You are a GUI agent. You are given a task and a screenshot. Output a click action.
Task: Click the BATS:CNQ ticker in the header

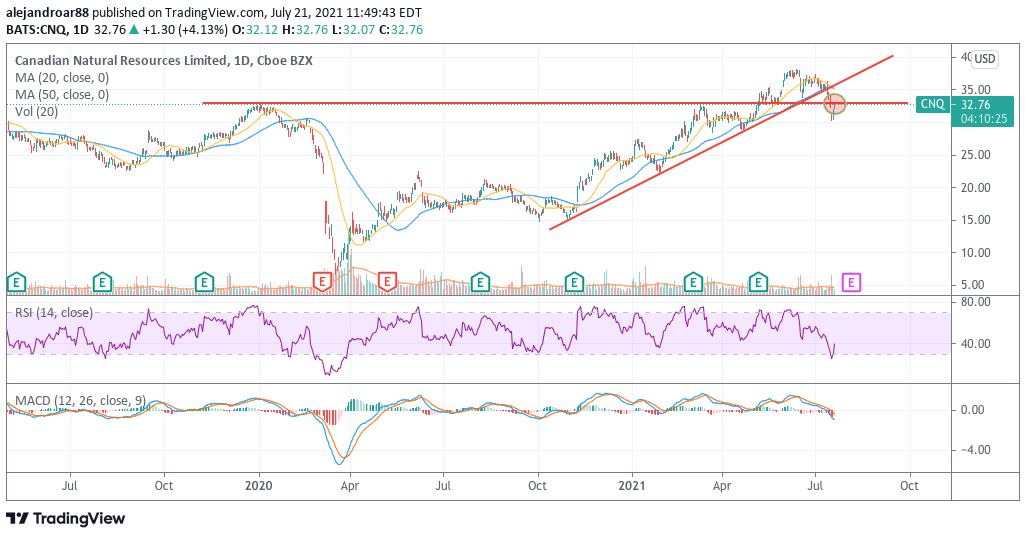click(35, 29)
